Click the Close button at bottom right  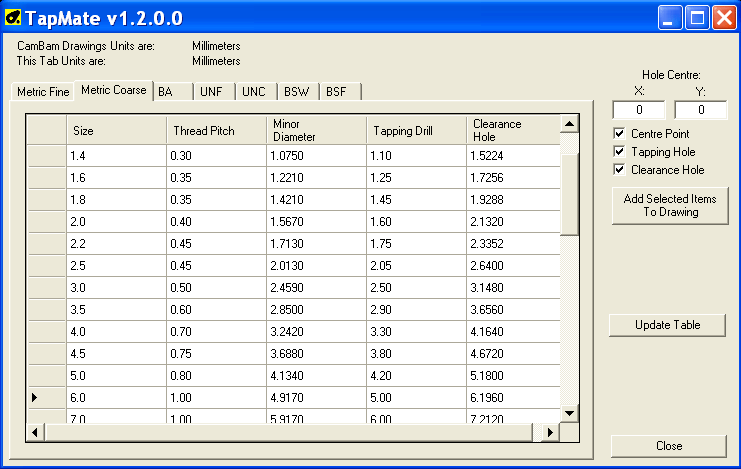[x=669, y=446]
